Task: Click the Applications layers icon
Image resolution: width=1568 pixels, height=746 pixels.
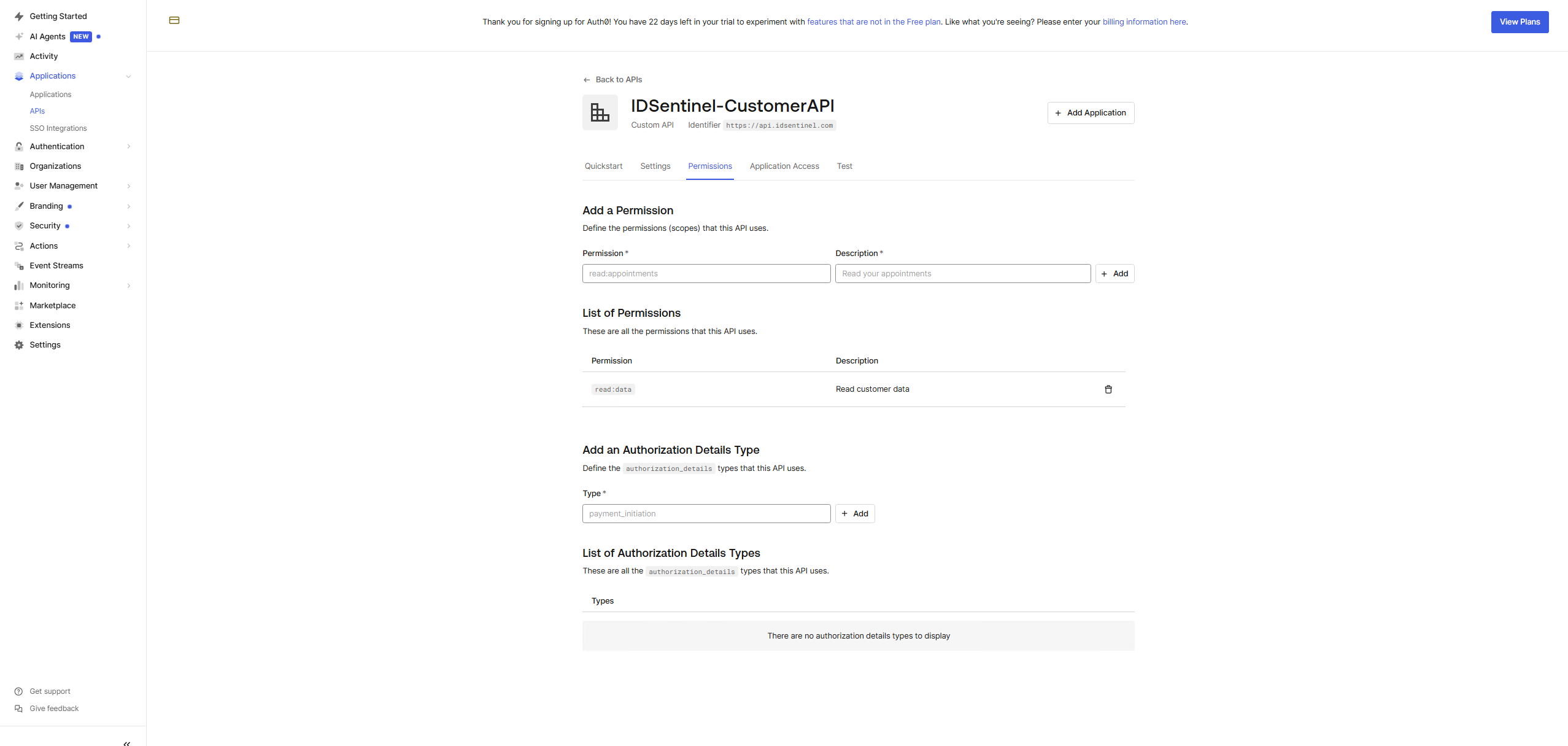Action: [19, 76]
